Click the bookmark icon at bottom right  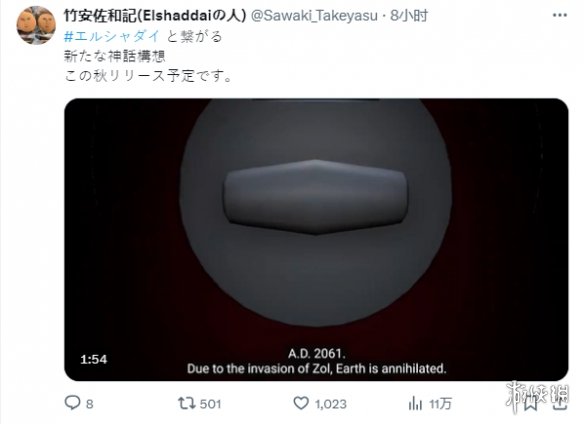(x=531, y=402)
